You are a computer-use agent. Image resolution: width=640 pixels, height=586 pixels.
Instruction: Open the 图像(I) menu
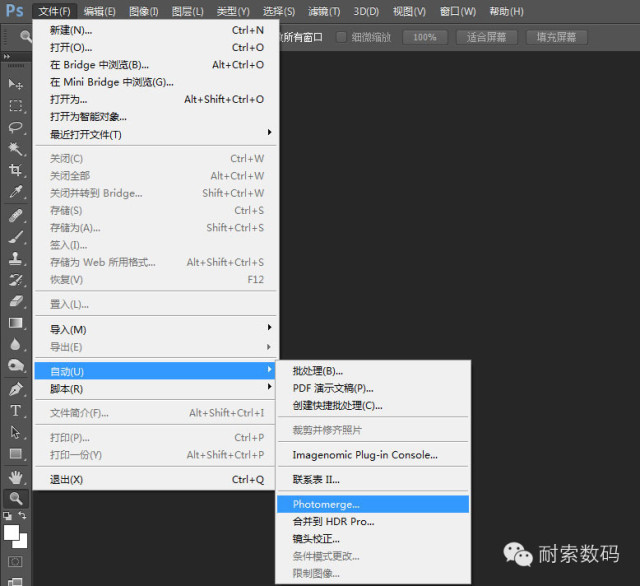pos(144,11)
